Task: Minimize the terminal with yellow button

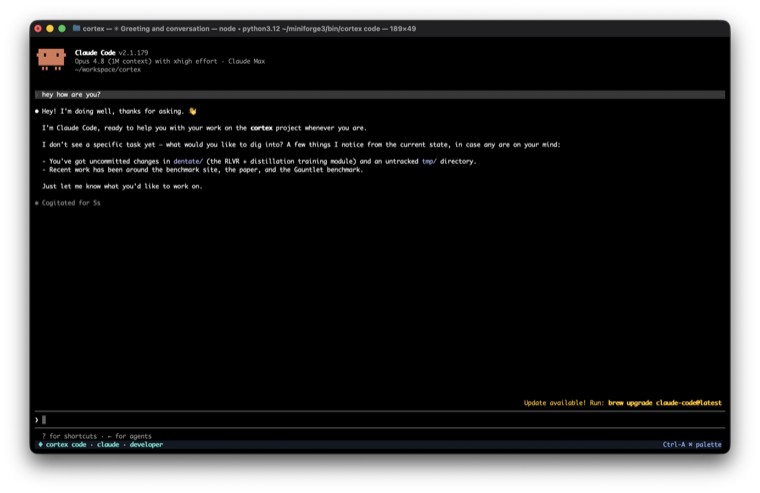Action: click(50, 29)
